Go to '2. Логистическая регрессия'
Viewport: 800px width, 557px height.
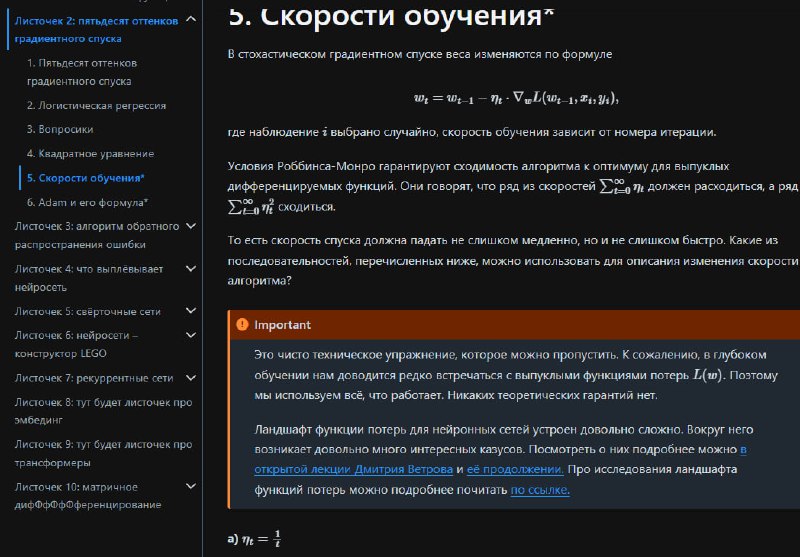(96, 106)
